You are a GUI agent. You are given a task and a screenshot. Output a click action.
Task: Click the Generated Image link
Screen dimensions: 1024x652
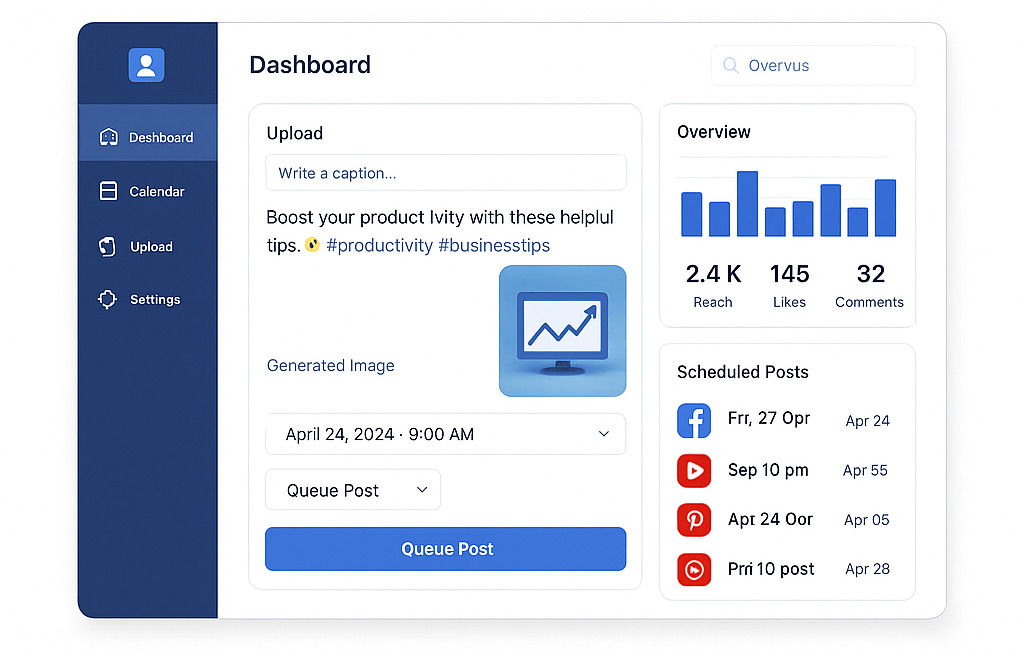[330, 365]
